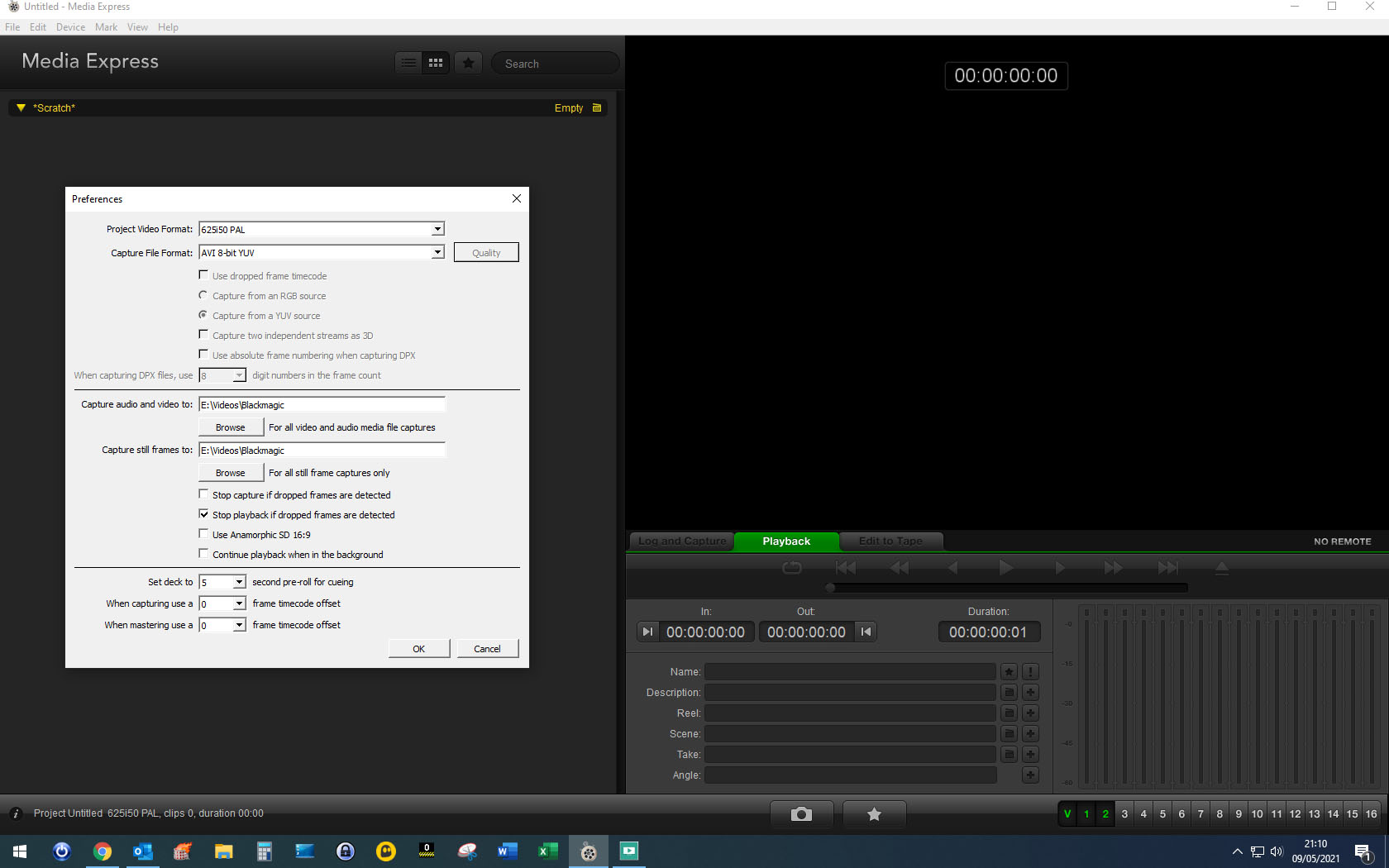The width and height of the screenshot is (1389, 868).
Task: Increment Take field with plus icon
Action: click(x=1030, y=755)
